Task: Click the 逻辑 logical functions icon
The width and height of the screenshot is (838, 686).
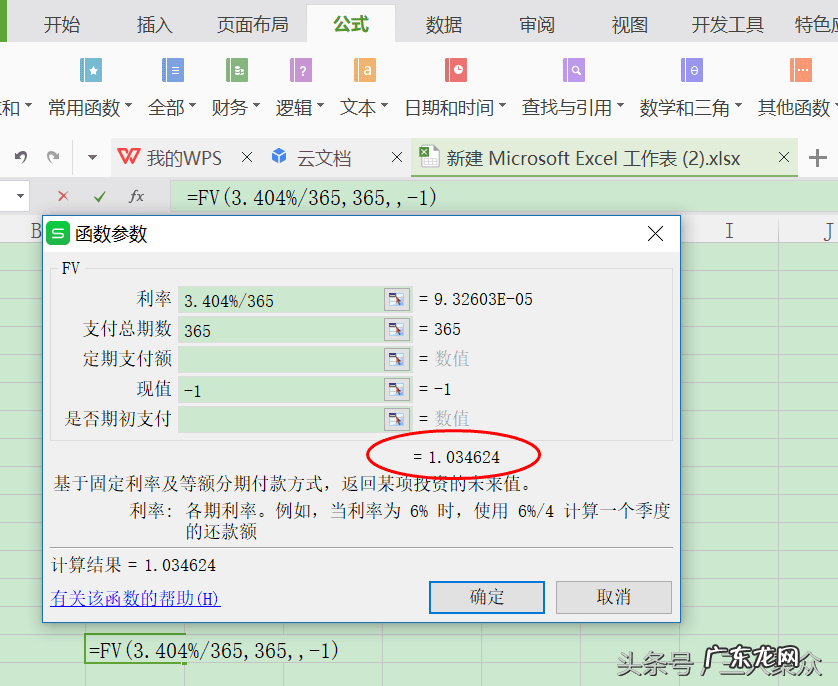Action: point(301,70)
